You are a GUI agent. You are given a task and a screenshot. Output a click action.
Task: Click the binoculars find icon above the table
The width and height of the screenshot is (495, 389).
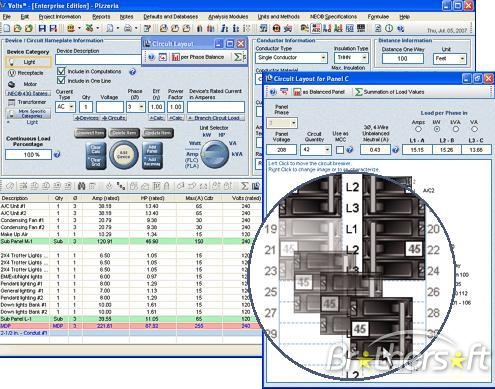(x=81, y=186)
